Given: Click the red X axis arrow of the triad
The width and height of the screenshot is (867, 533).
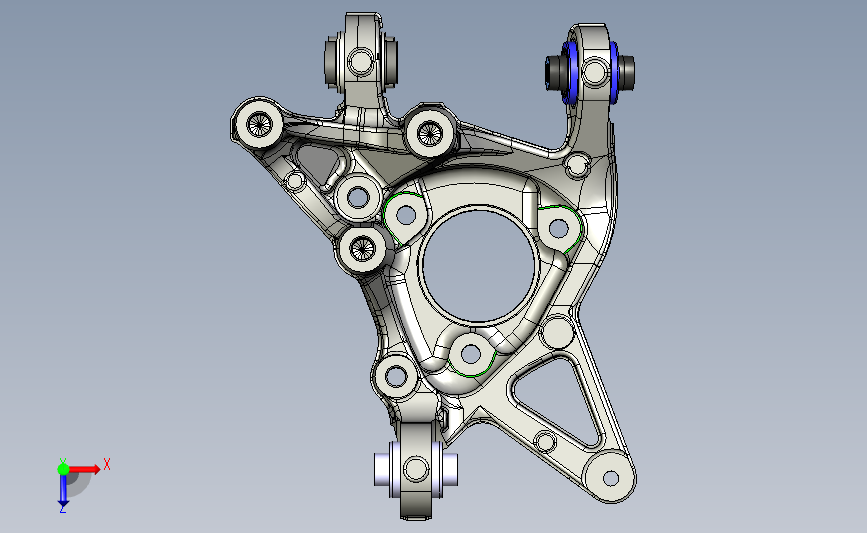Looking at the screenshot, I should pyautogui.click(x=84, y=469).
